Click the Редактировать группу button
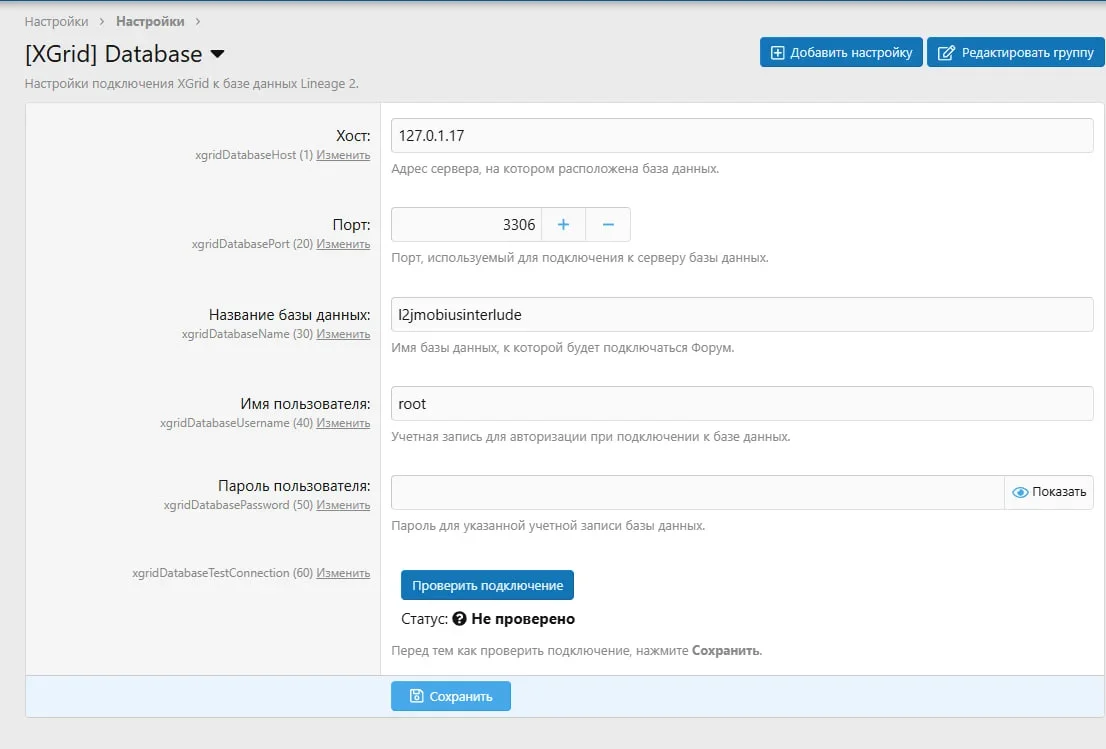This screenshot has width=1106, height=749. (x=1016, y=52)
